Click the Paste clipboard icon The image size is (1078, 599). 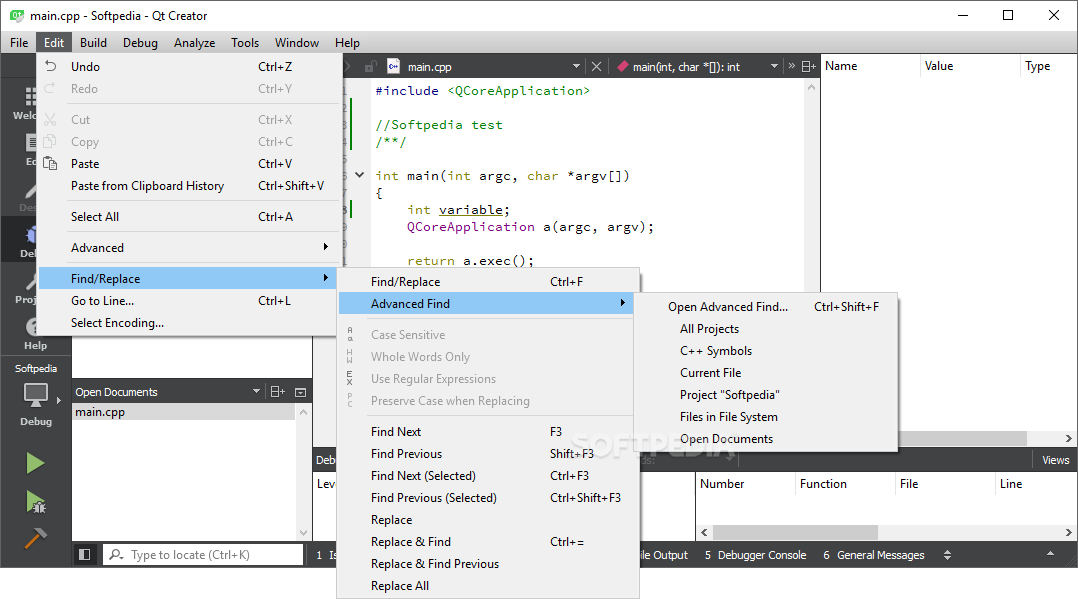[50, 163]
